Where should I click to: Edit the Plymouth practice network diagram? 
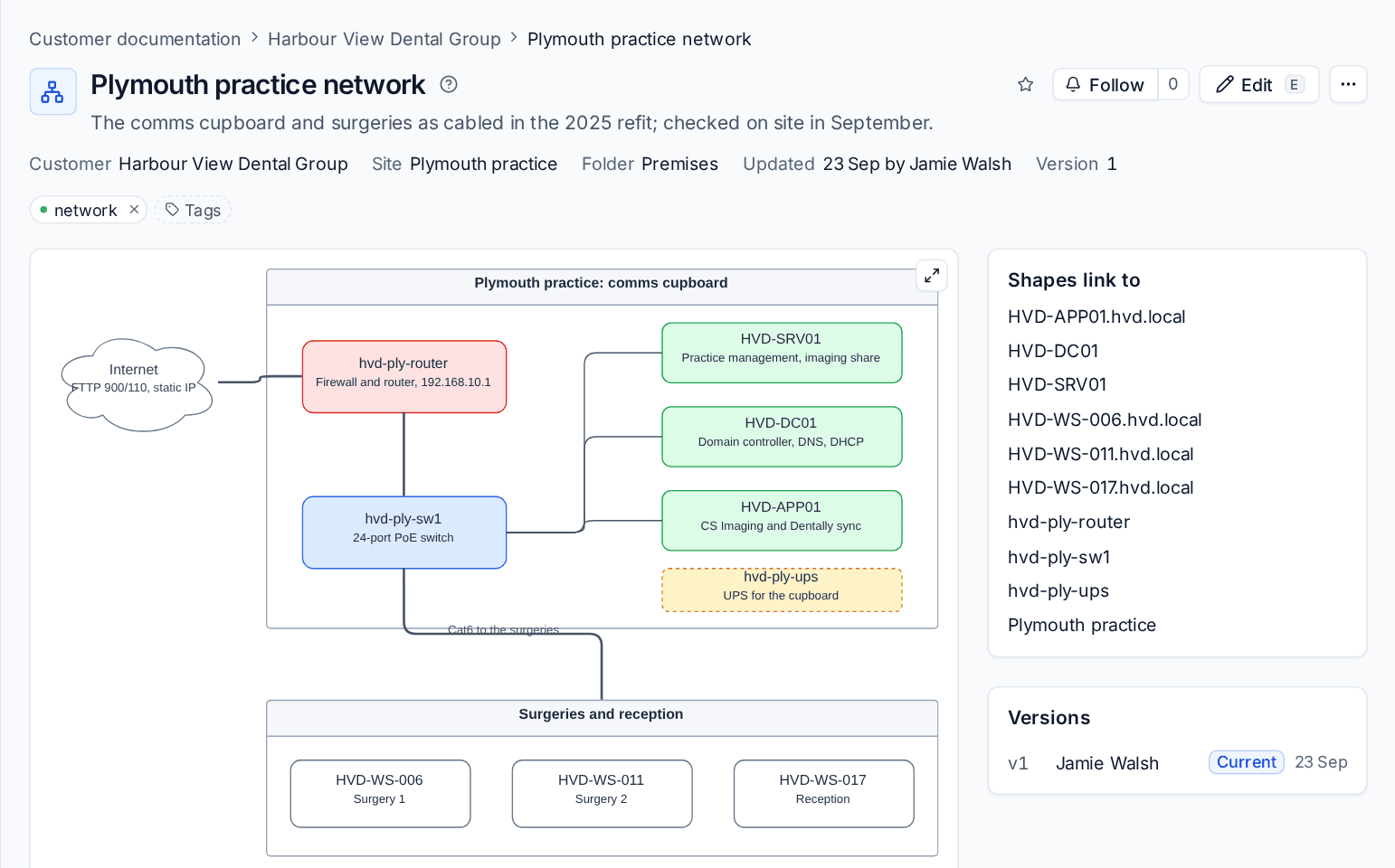1258,84
